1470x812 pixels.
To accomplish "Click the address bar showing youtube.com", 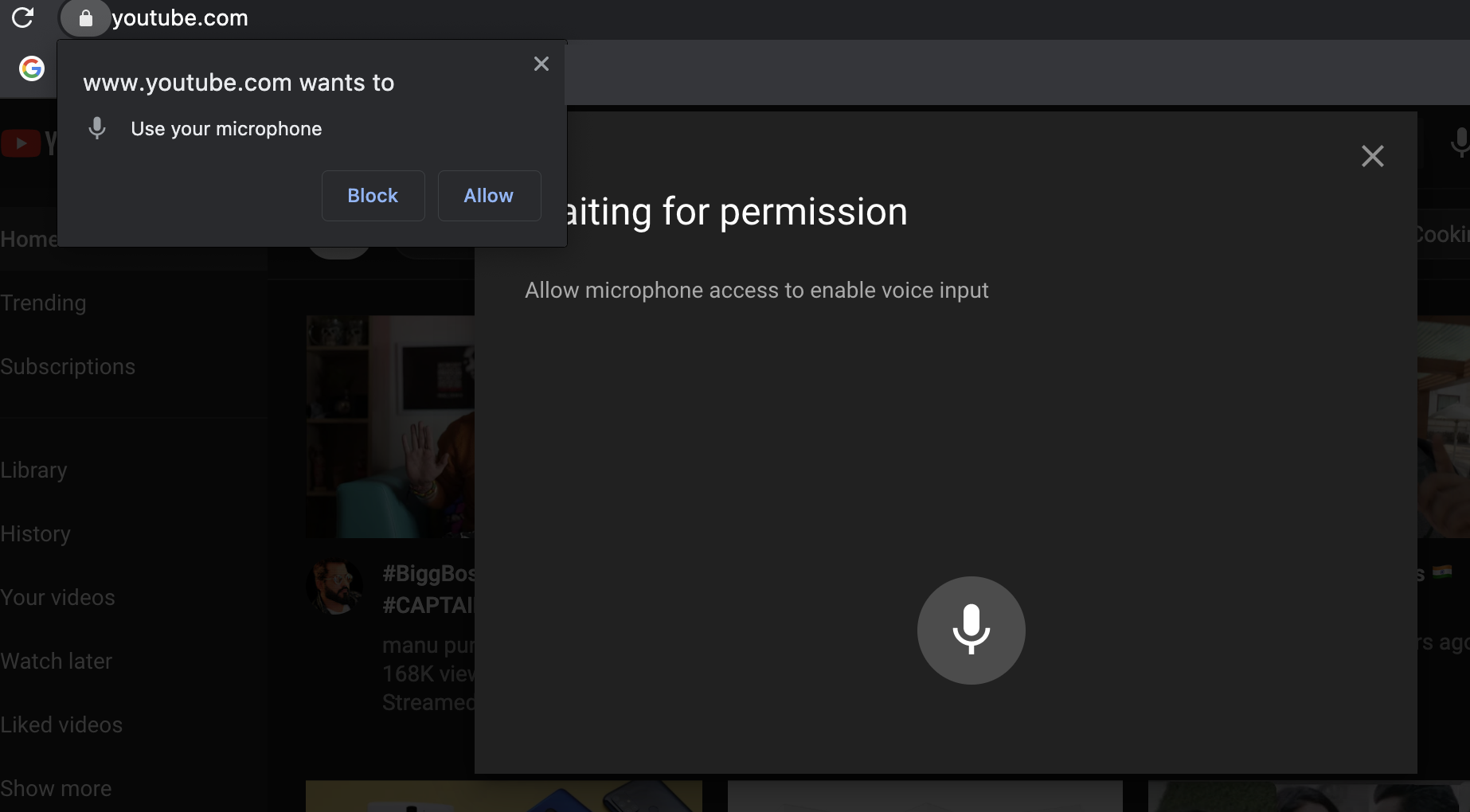I will click(180, 18).
